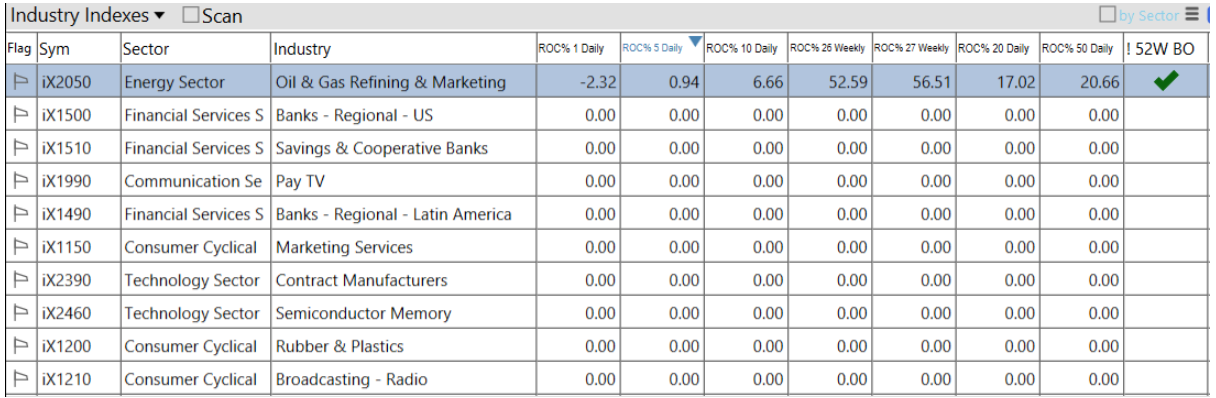The image size is (1216, 398).
Task: Toggle flag on iX1990 Pay TV row
Action: tap(20, 182)
